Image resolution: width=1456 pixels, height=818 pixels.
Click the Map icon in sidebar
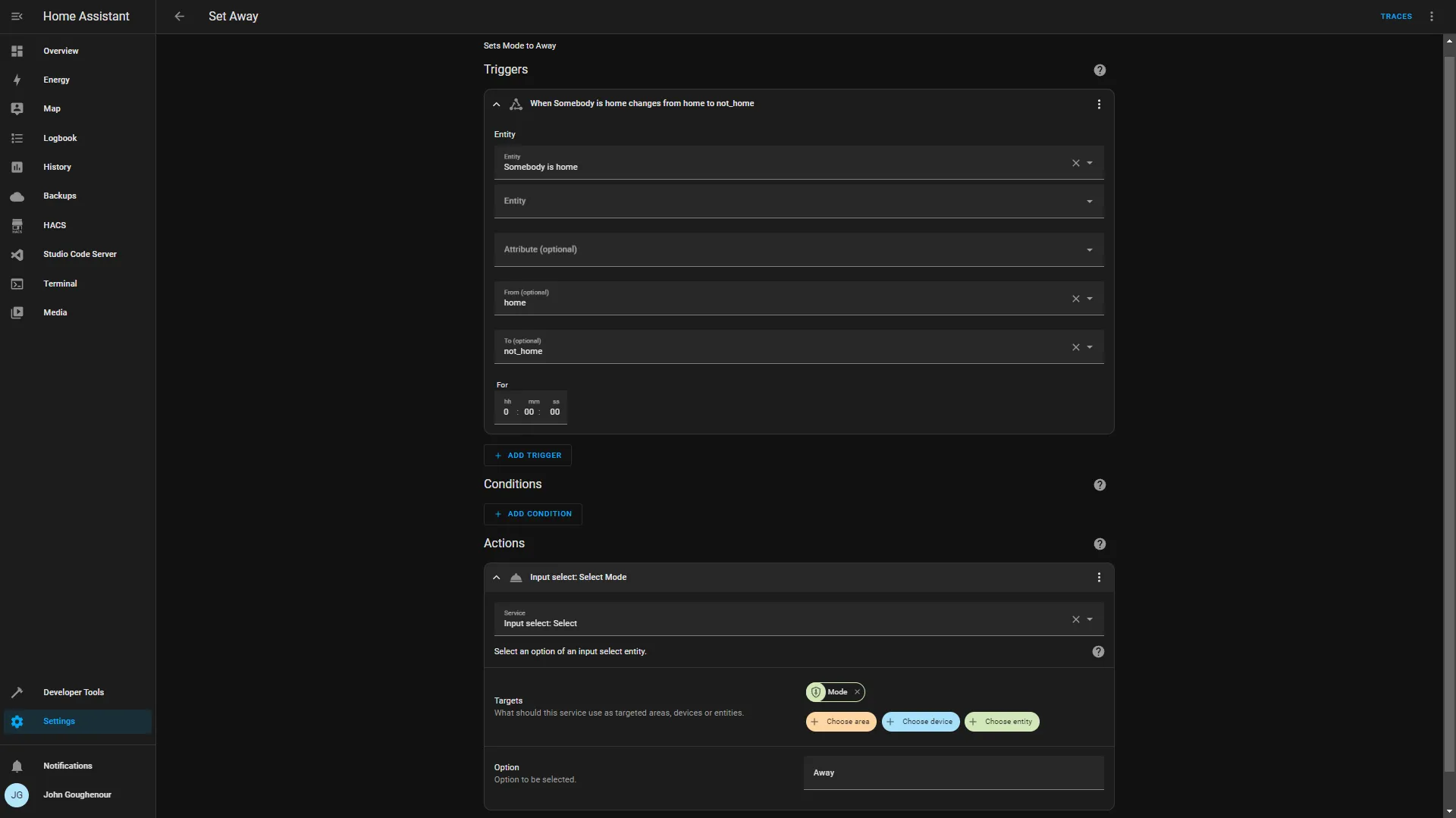[x=17, y=108]
